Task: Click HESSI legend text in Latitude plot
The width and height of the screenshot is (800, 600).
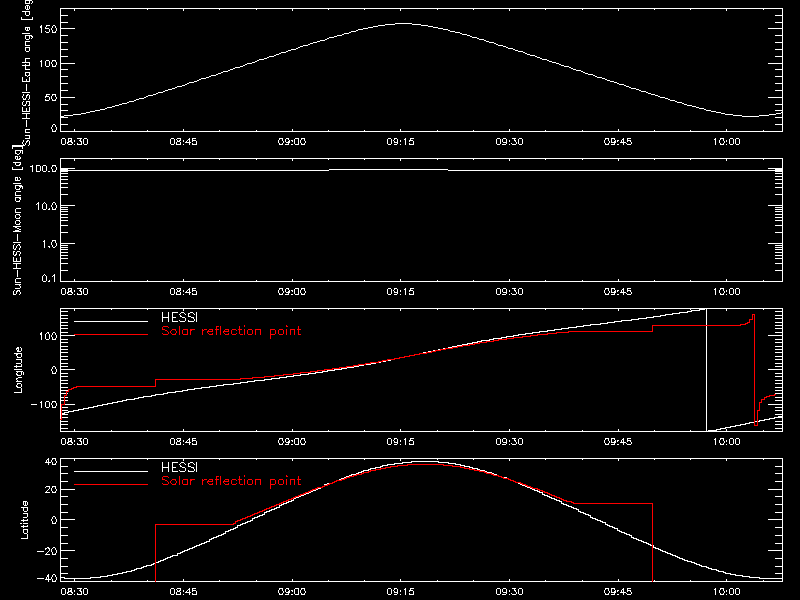Action: tap(179, 467)
